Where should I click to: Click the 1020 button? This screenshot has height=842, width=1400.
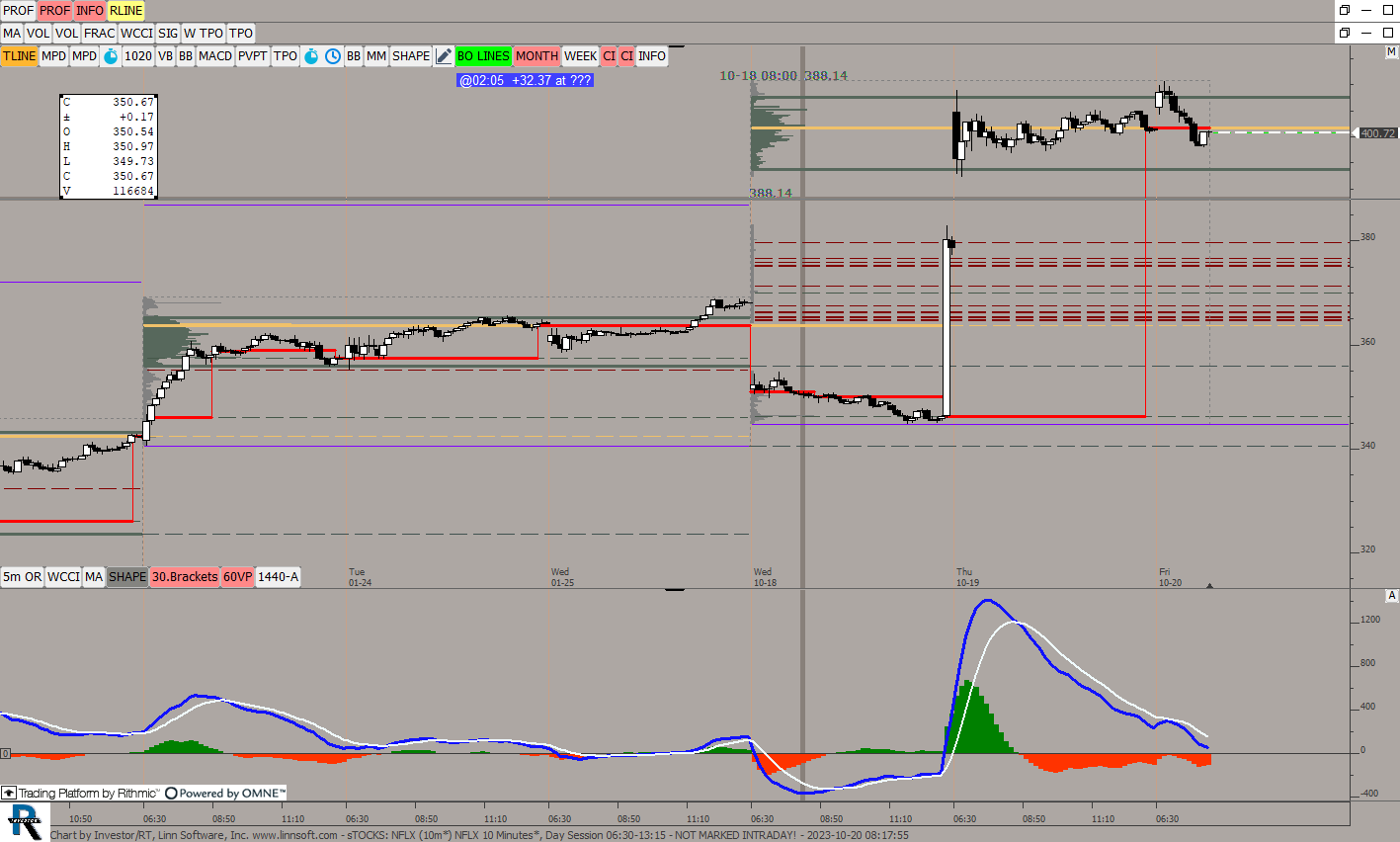tap(138, 56)
